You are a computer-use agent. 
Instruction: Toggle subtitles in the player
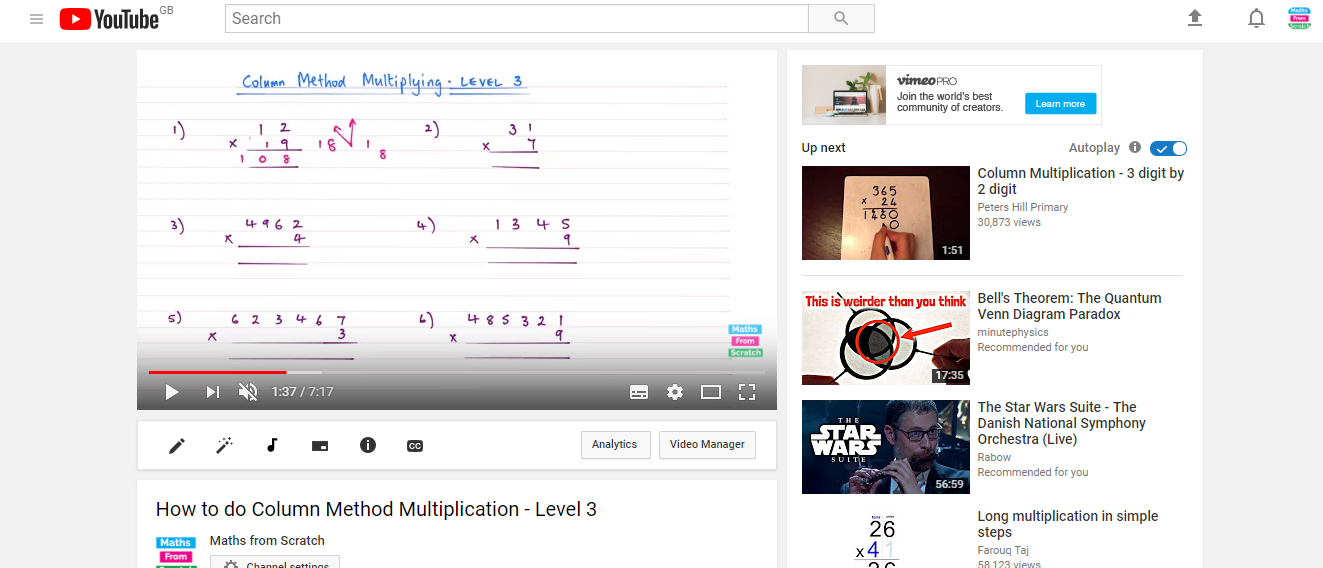(639, 392)
